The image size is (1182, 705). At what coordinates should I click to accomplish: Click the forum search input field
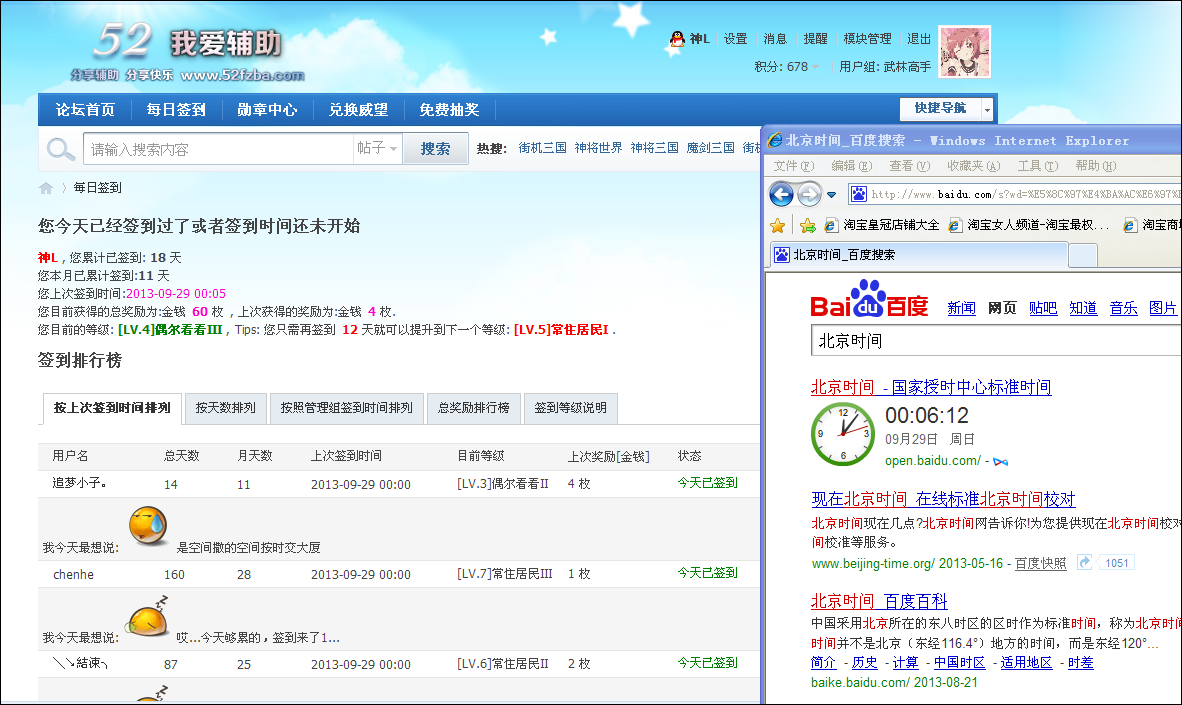click(216, 149)
